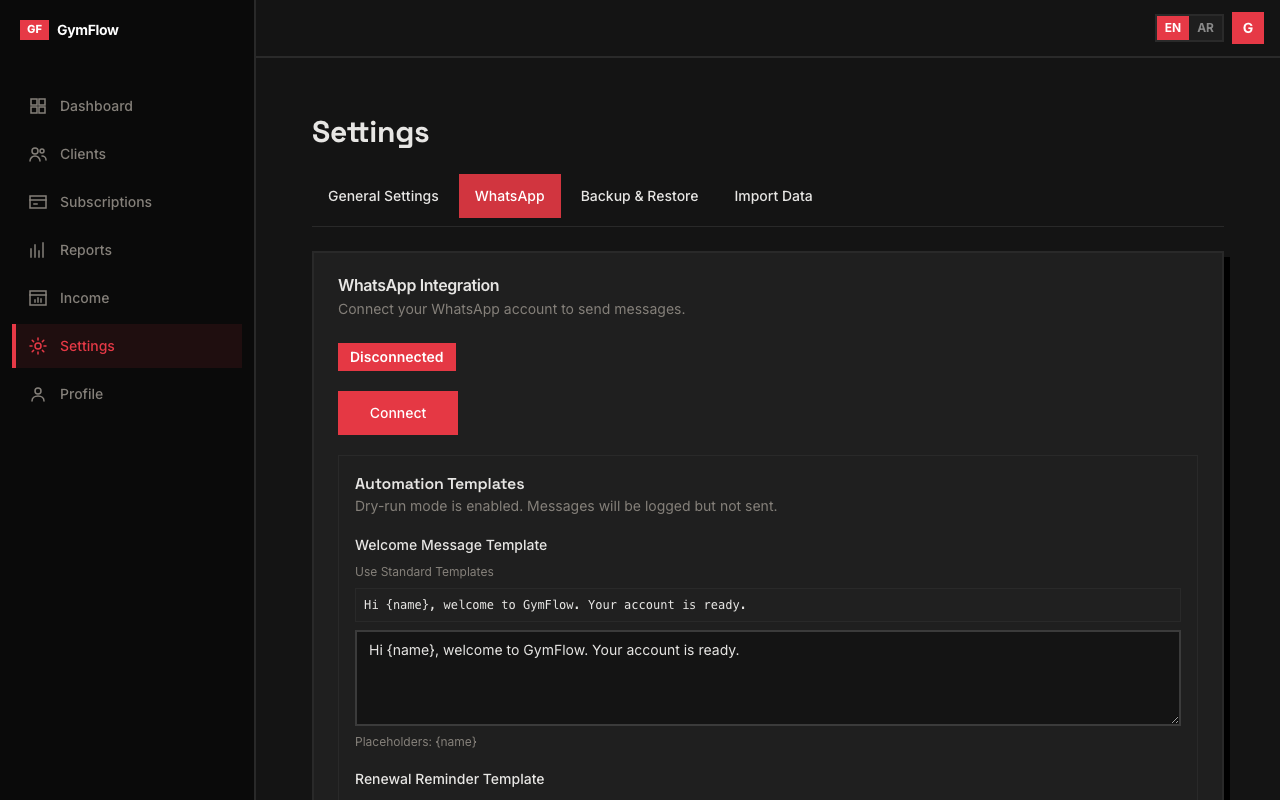The image size is (1280, 800).
Task: Open the G user avatar menu
Action: coord(1248,28)
